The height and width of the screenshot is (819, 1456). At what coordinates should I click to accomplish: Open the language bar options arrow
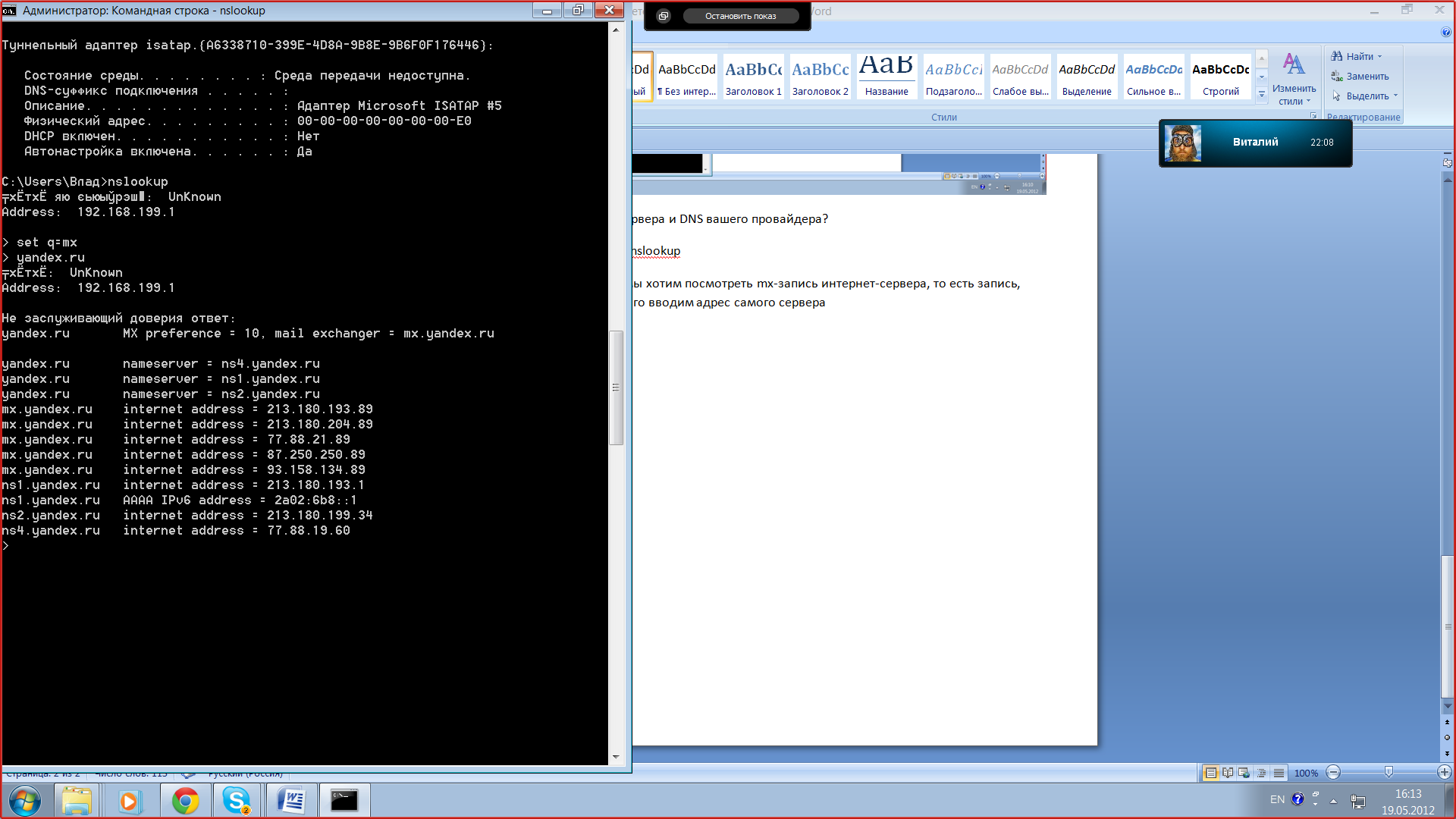click(x=1316, y=804)
